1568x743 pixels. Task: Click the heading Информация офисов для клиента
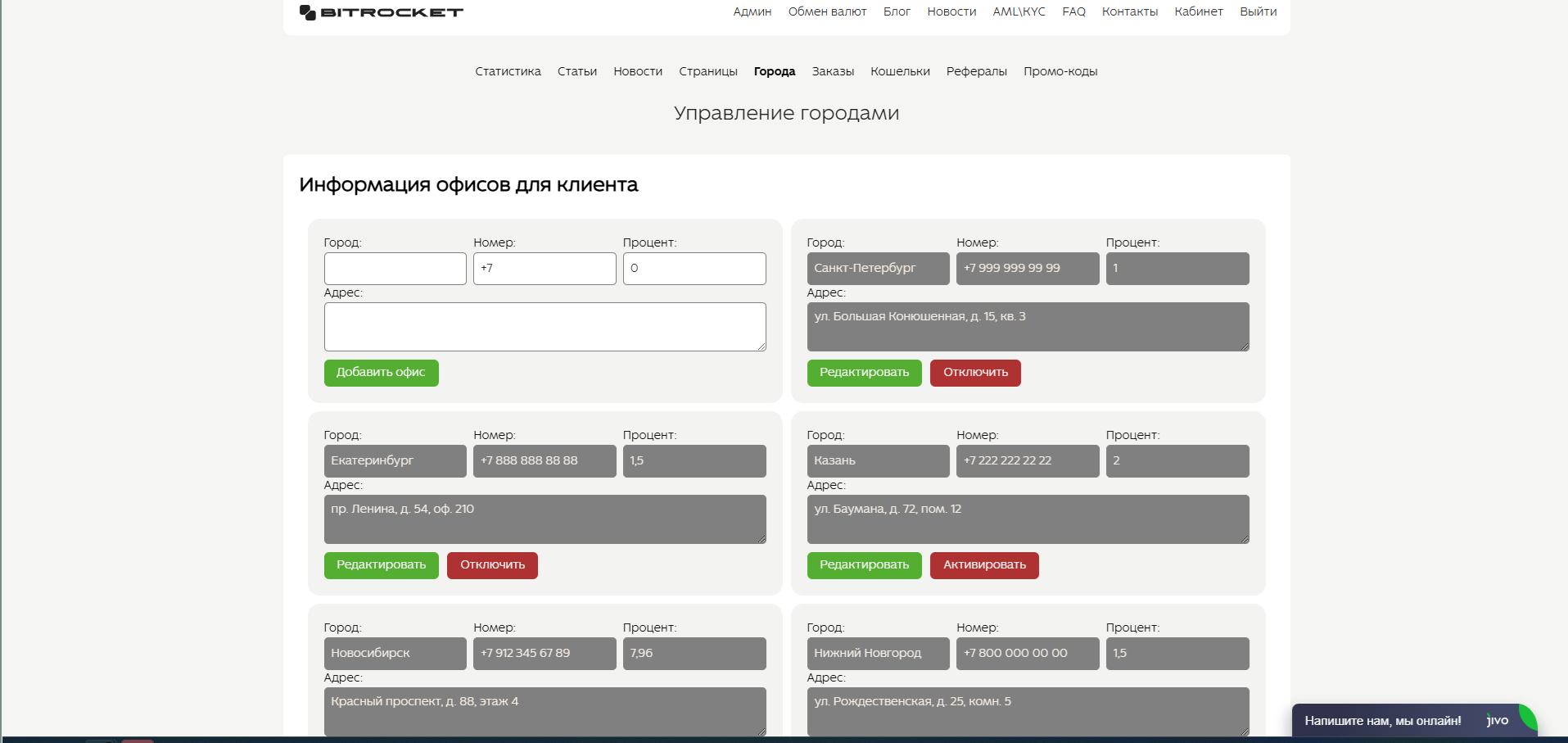coord(468,185)
